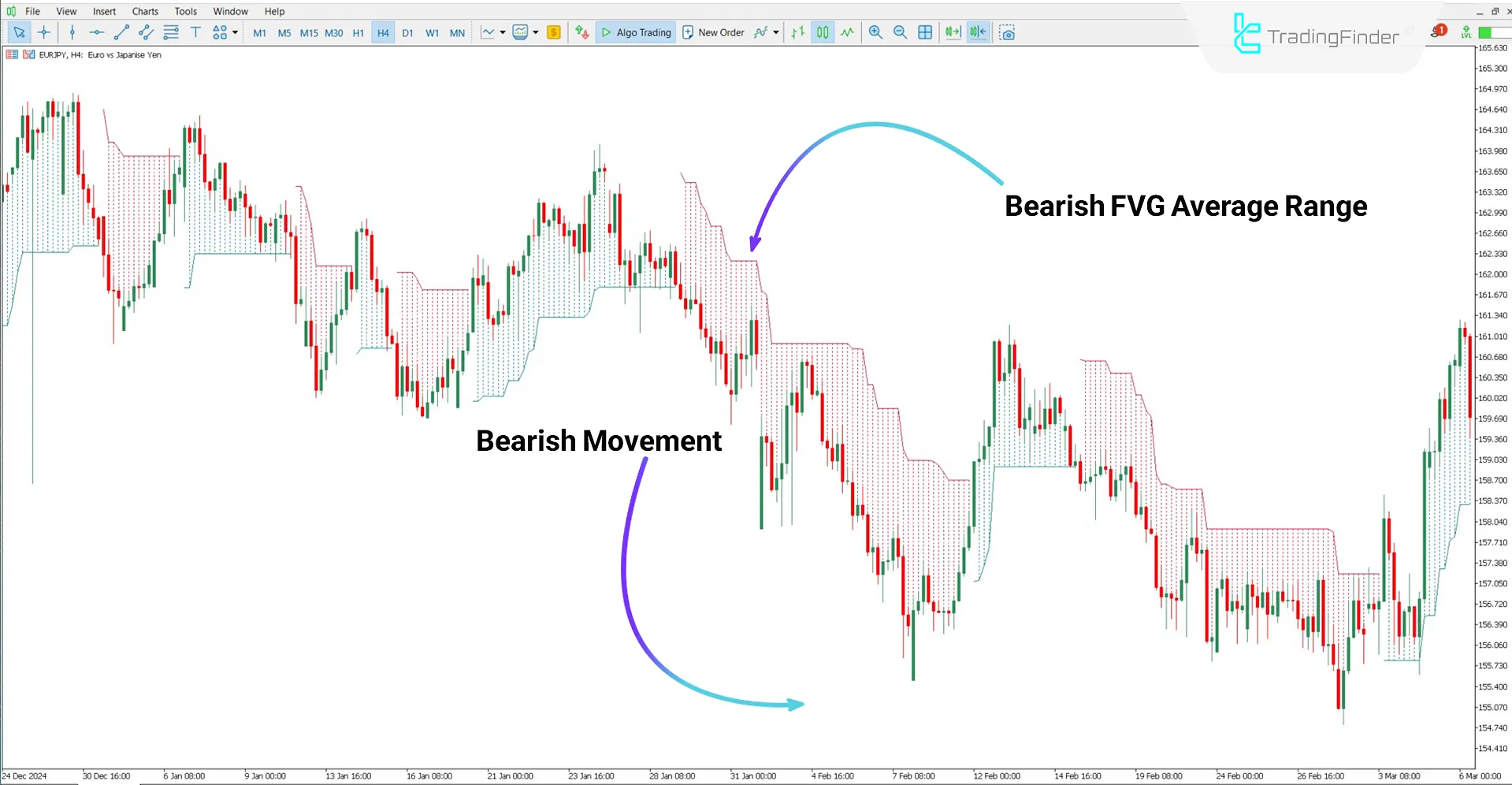This screenshot has width=1512, height=785.
Task: Click the EURJPY, H4 chart title
Action: pyautogui.click(x=100, y=55)
